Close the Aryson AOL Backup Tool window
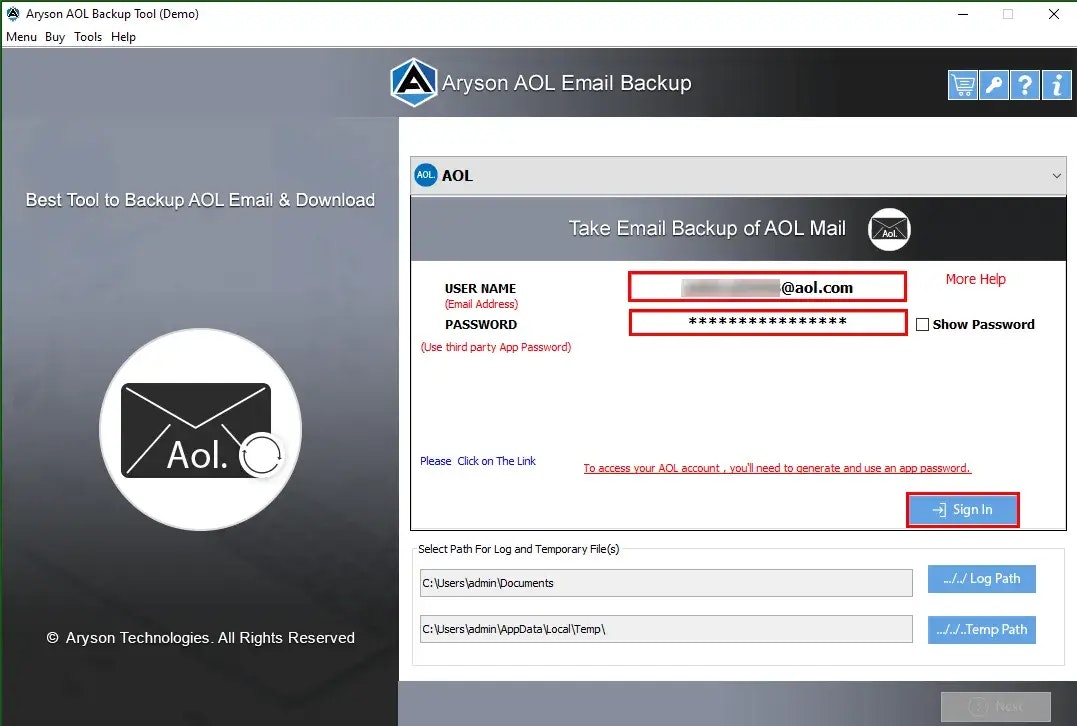The image size is (1077, 726). point(1054,14)
